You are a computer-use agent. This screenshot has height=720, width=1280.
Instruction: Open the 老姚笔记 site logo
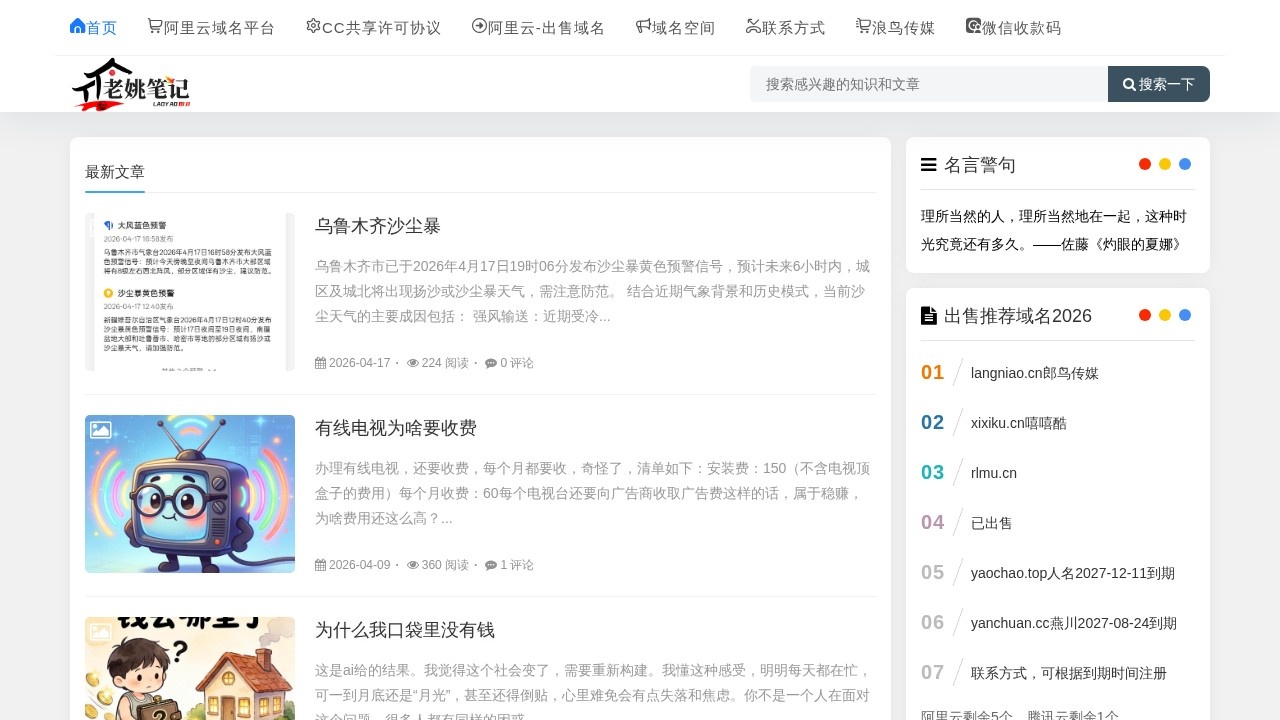pyautogui.click(x=131, y=85)
